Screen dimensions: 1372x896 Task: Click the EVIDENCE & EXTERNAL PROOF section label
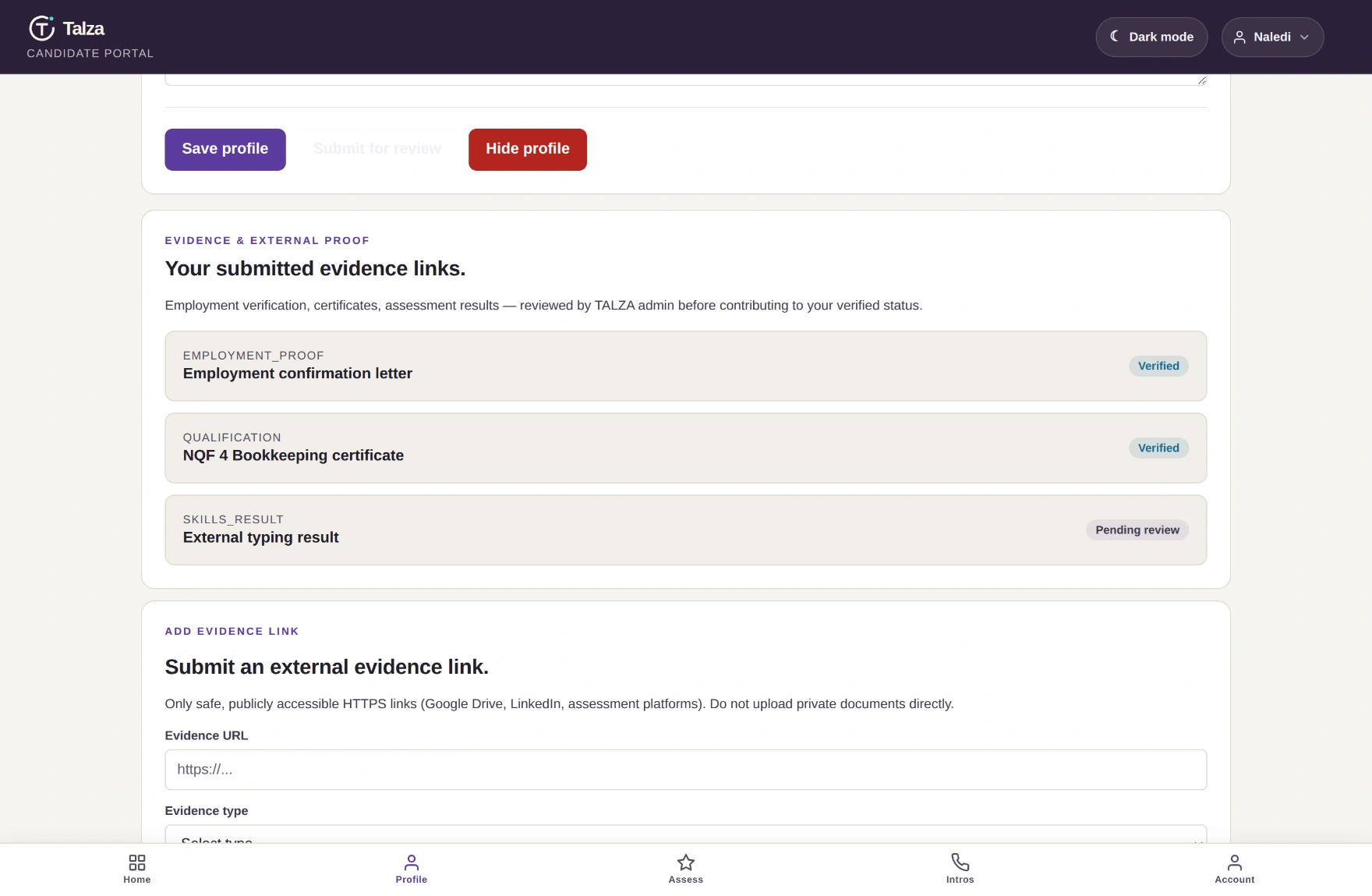click(x=267, y=241)
